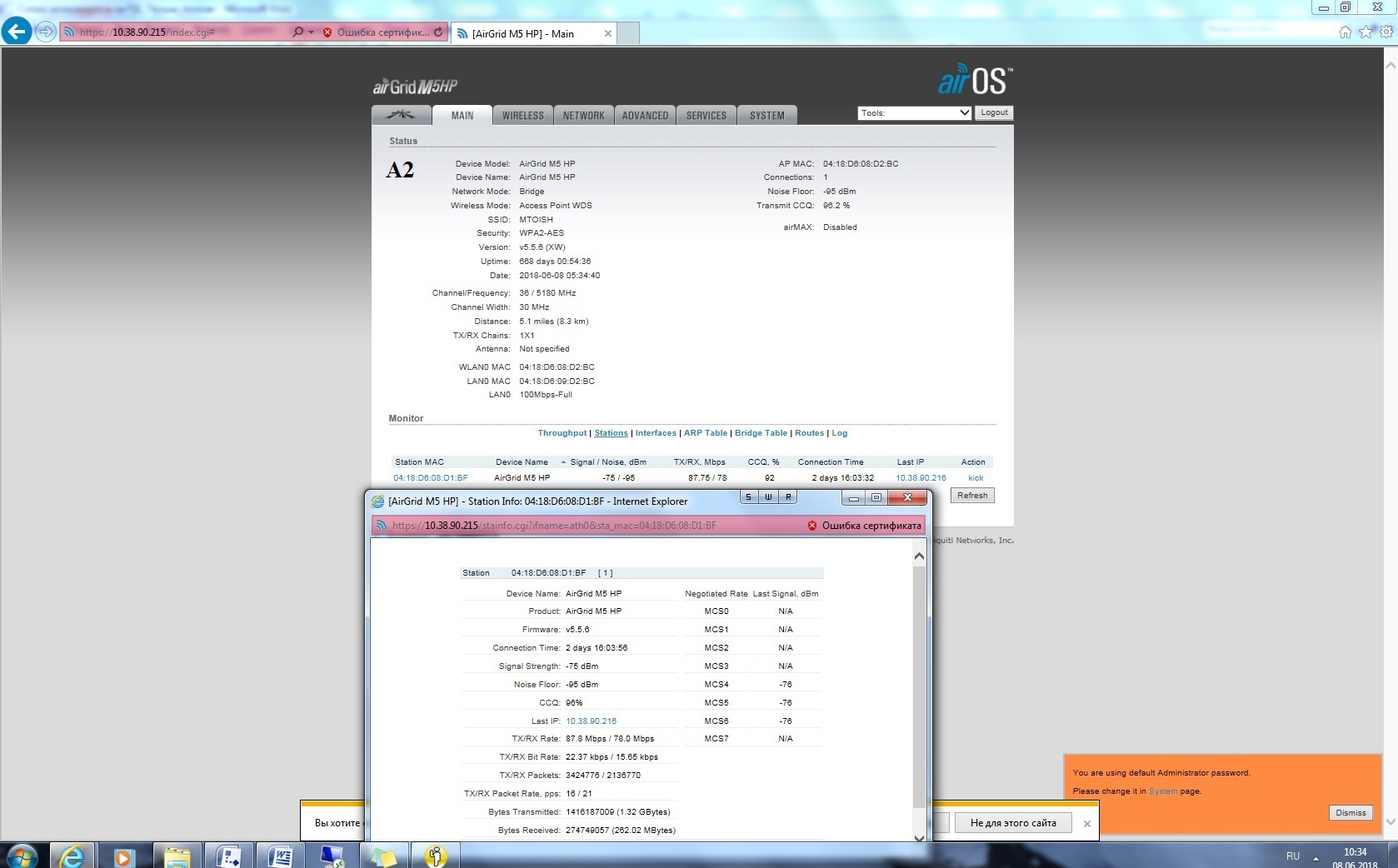Click the Logout button

point(994,112)
